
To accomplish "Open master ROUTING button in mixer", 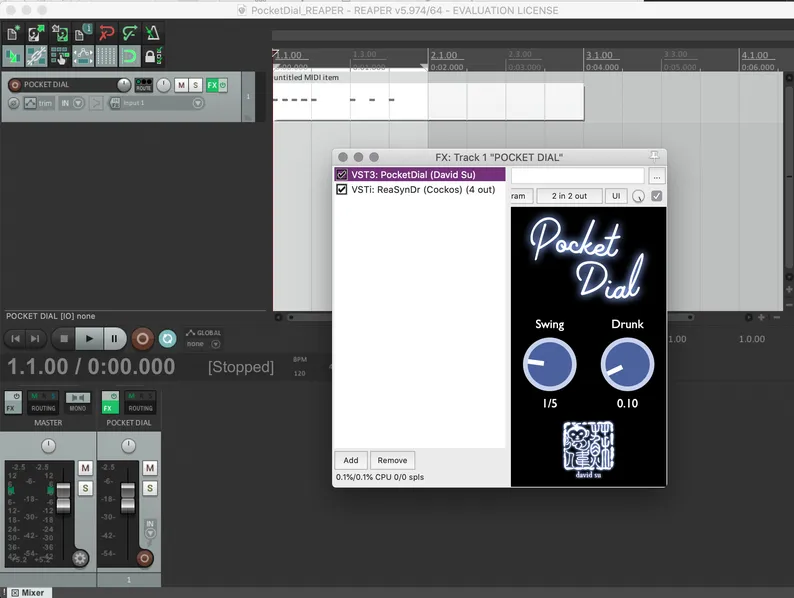I will [x=43, y=403].
